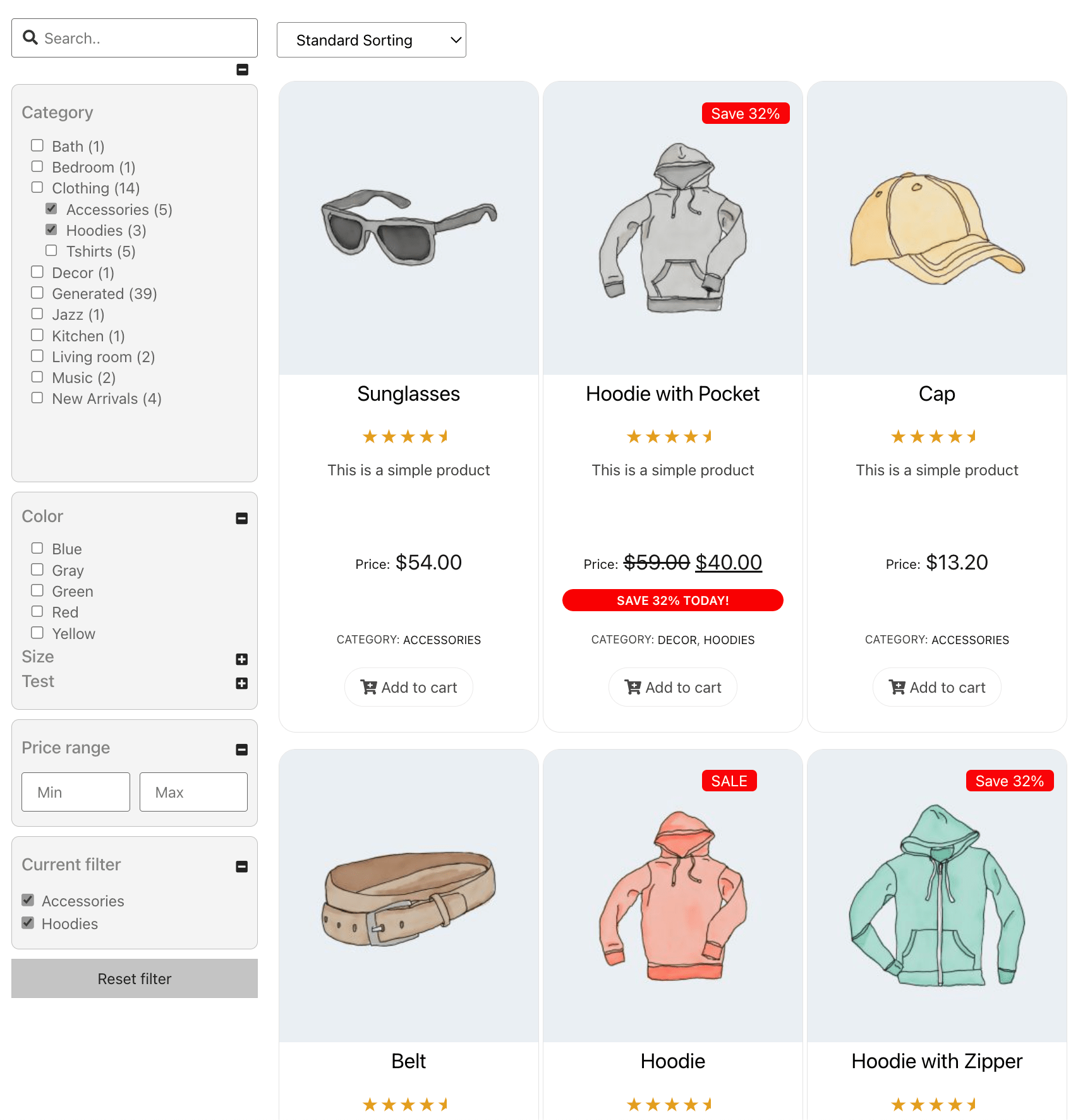Image resolution: width=1078 pixels, height=1120 pixels.
Task: Click the Reset filter button
Action: point(134,978)
